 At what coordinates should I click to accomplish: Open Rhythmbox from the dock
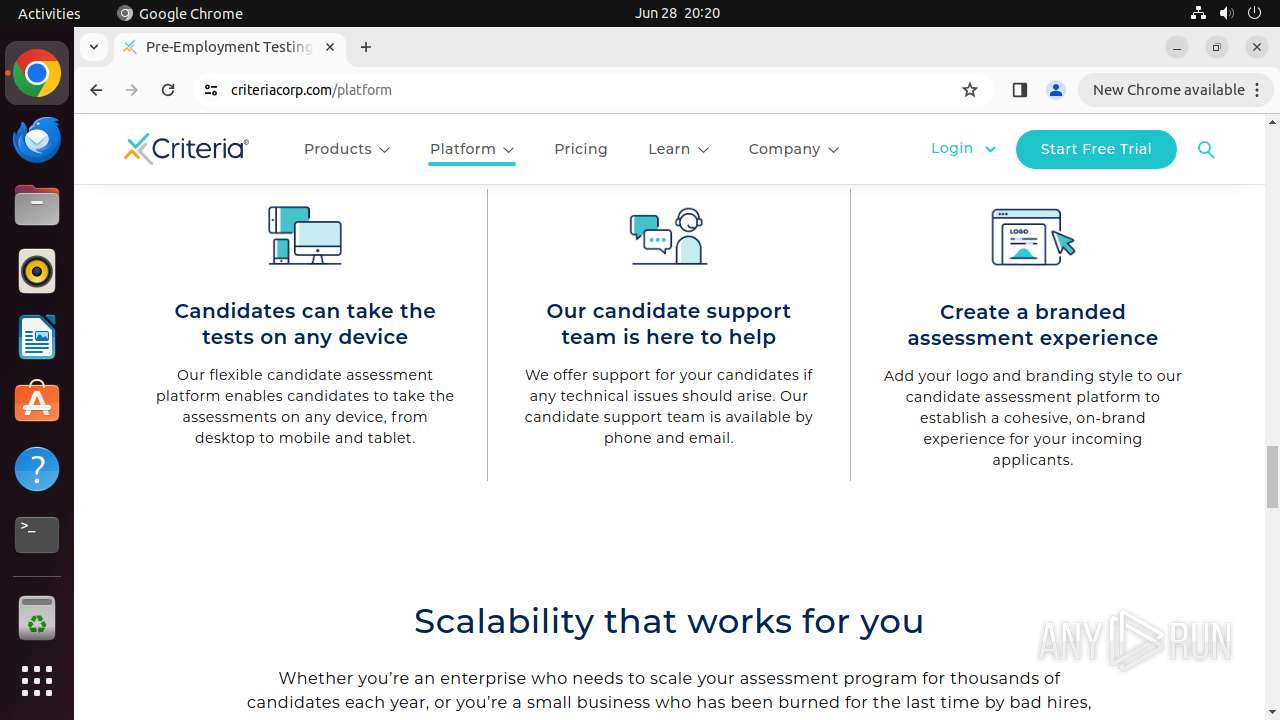37,271
